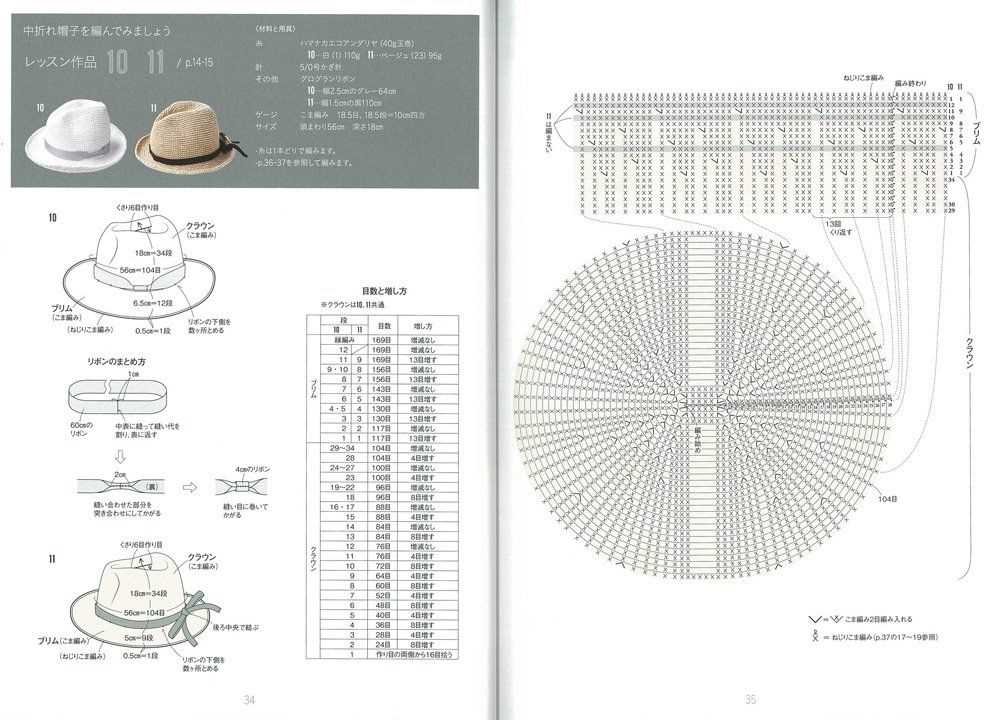
Task: Click the 目数と増し方 table heading
Action: [384, 291]
